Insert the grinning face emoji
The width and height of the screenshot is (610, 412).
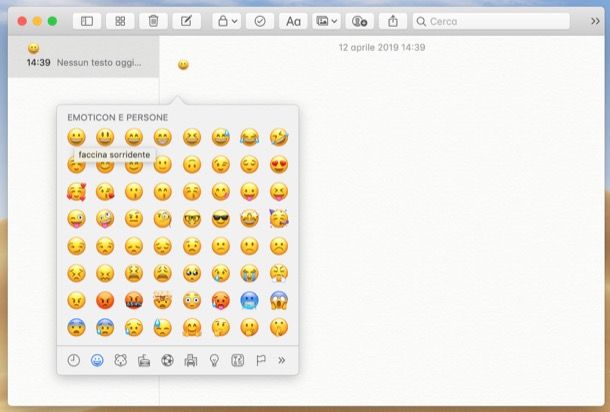tap(76, 137)
